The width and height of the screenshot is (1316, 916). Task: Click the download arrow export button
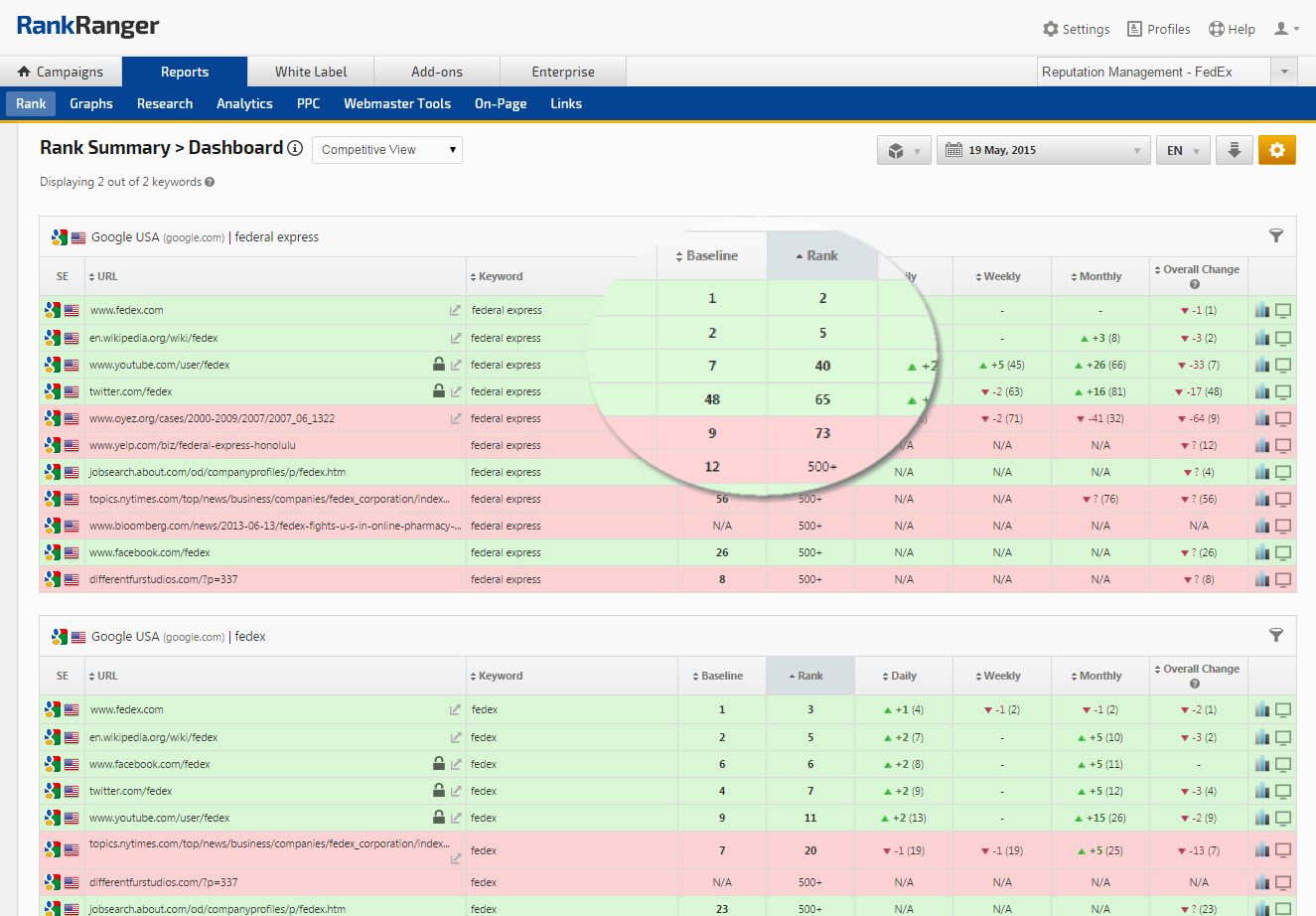click(x=1234, y=150)
